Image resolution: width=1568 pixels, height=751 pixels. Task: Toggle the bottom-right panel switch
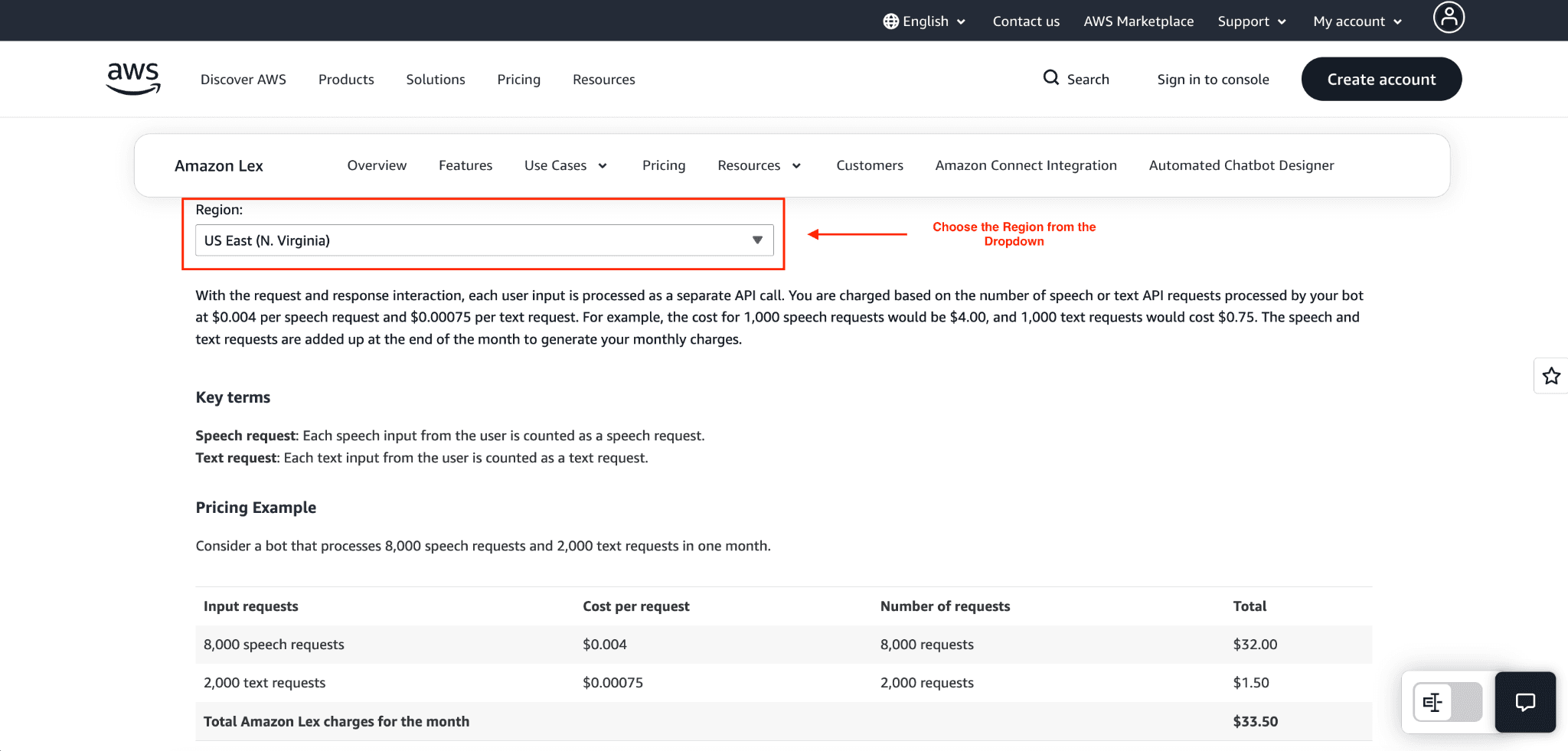pyautogui.click(x=1448, y=702)
